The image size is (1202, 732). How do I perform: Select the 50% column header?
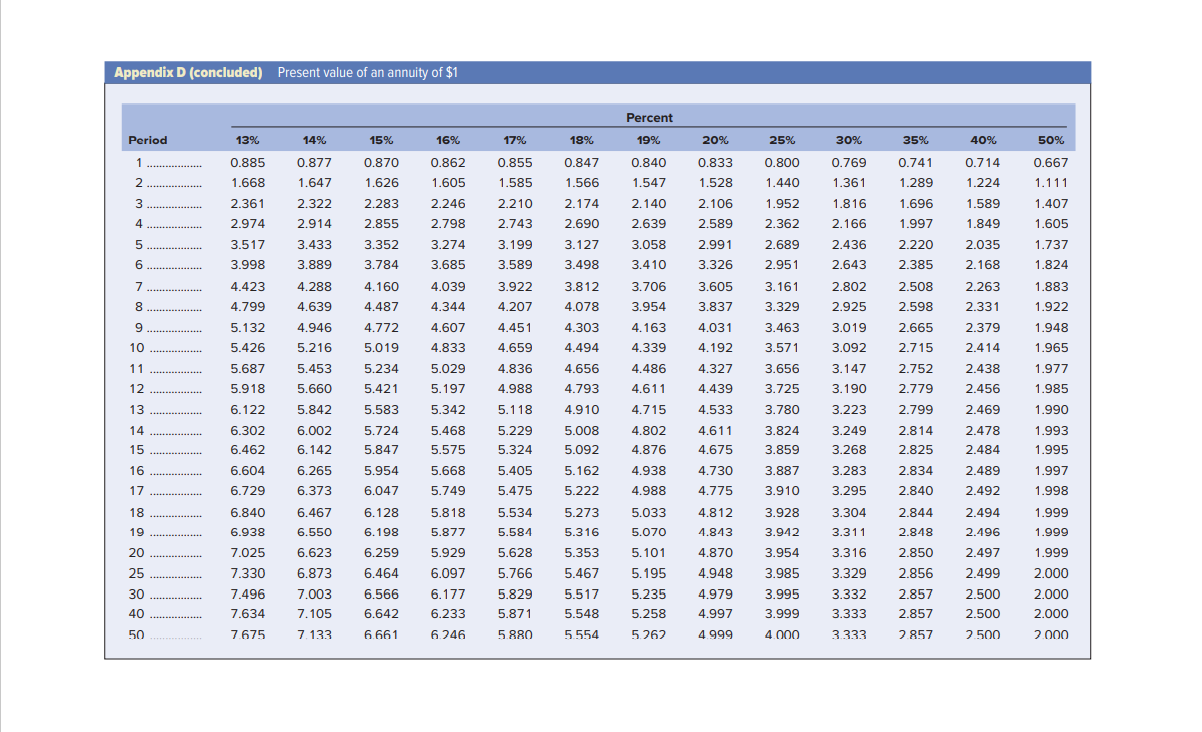pos(1050,140)
